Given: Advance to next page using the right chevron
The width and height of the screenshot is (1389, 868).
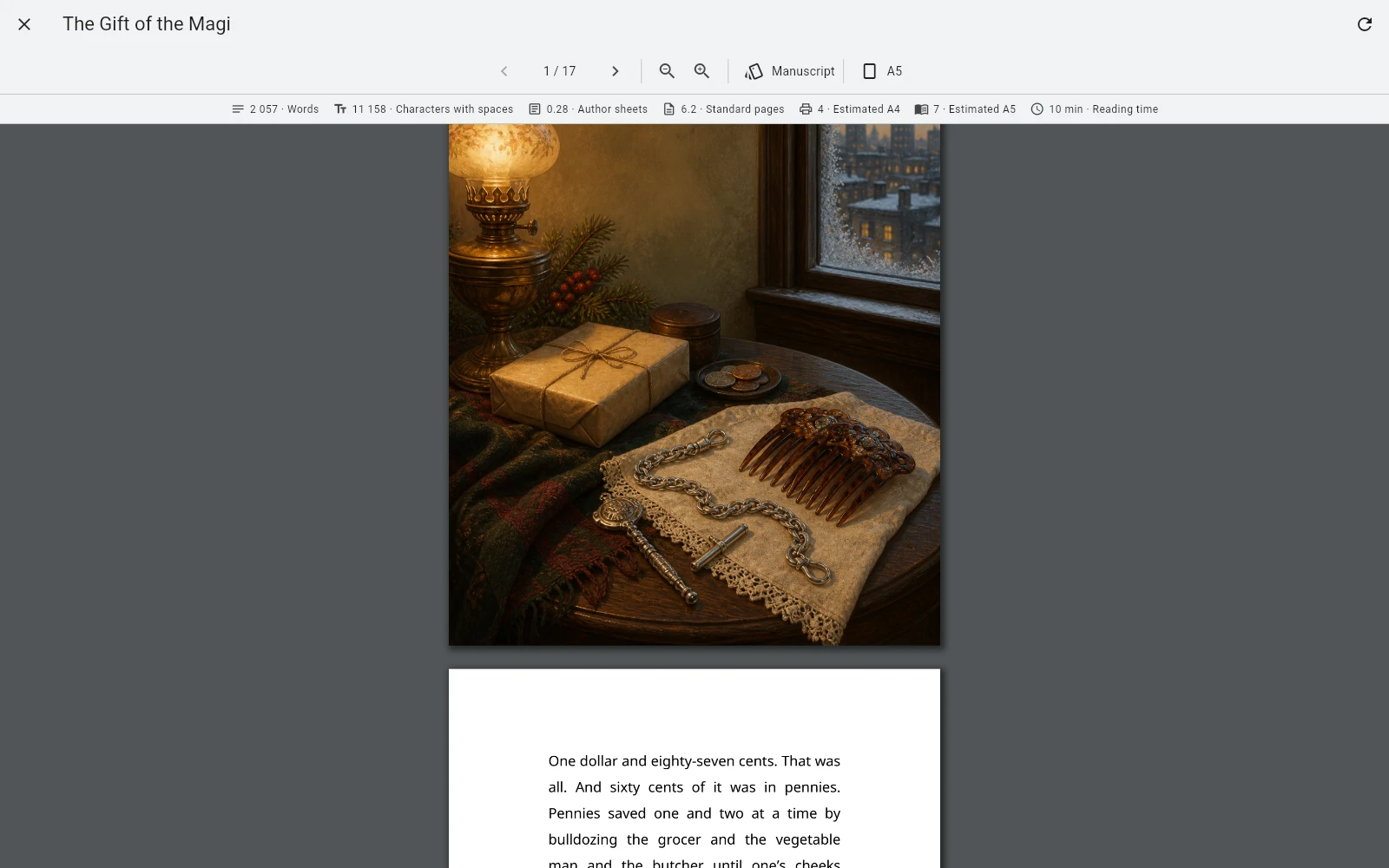Looking at the screenshot, I should (x=616, y=71).
